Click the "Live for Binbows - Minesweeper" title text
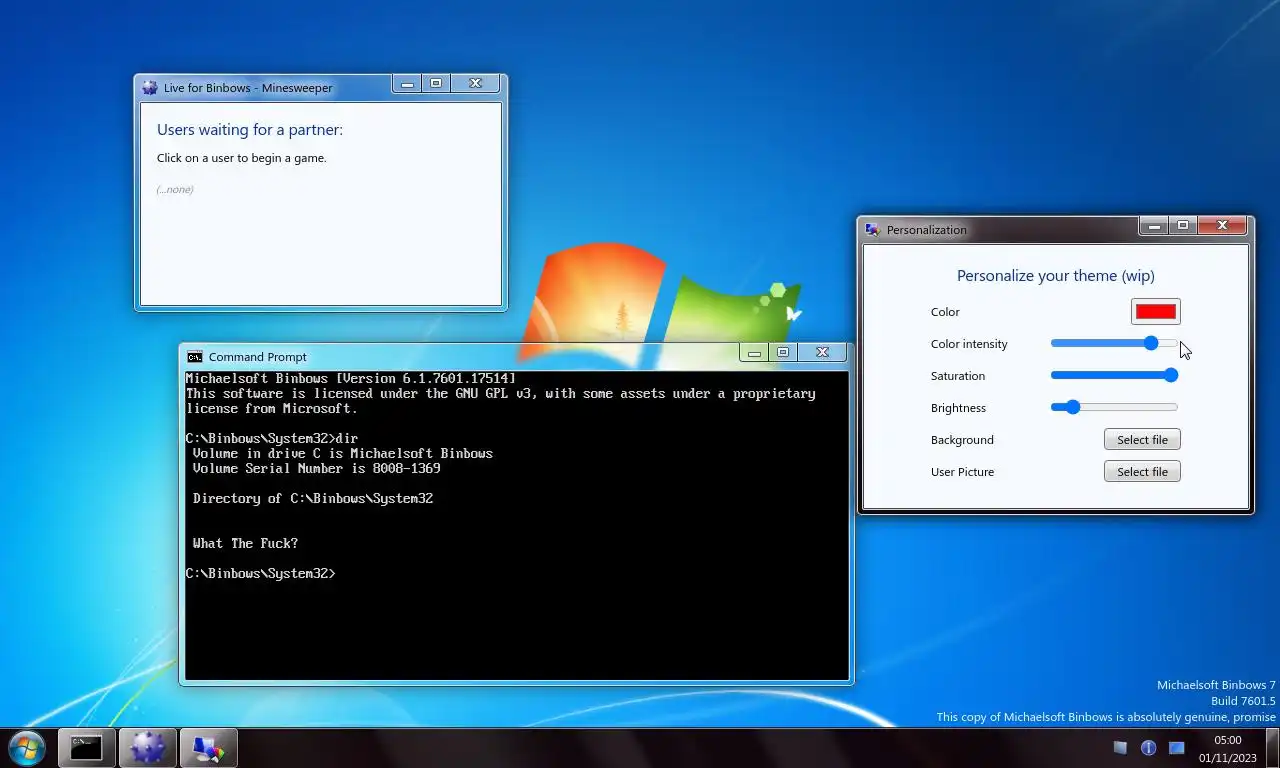 248,88
